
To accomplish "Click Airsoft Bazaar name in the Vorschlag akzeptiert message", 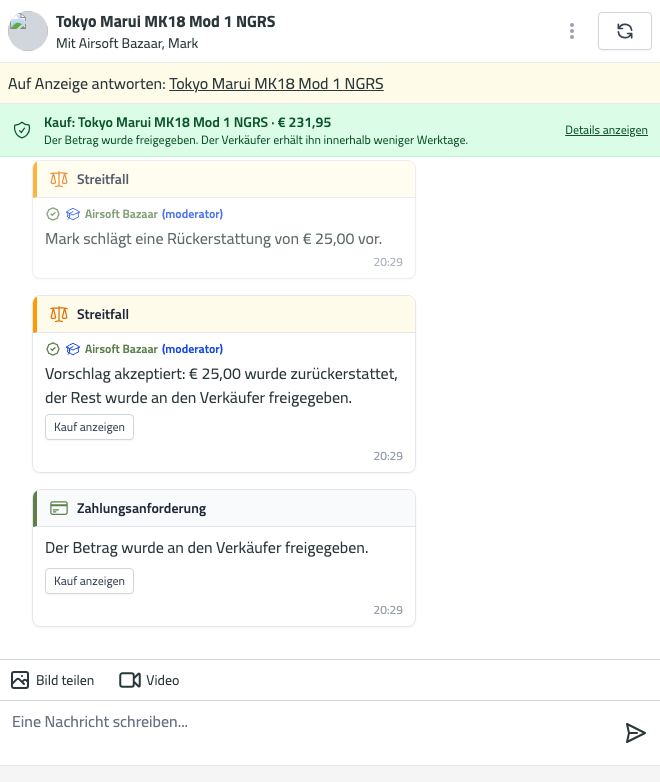I will [x=121, y=349].
